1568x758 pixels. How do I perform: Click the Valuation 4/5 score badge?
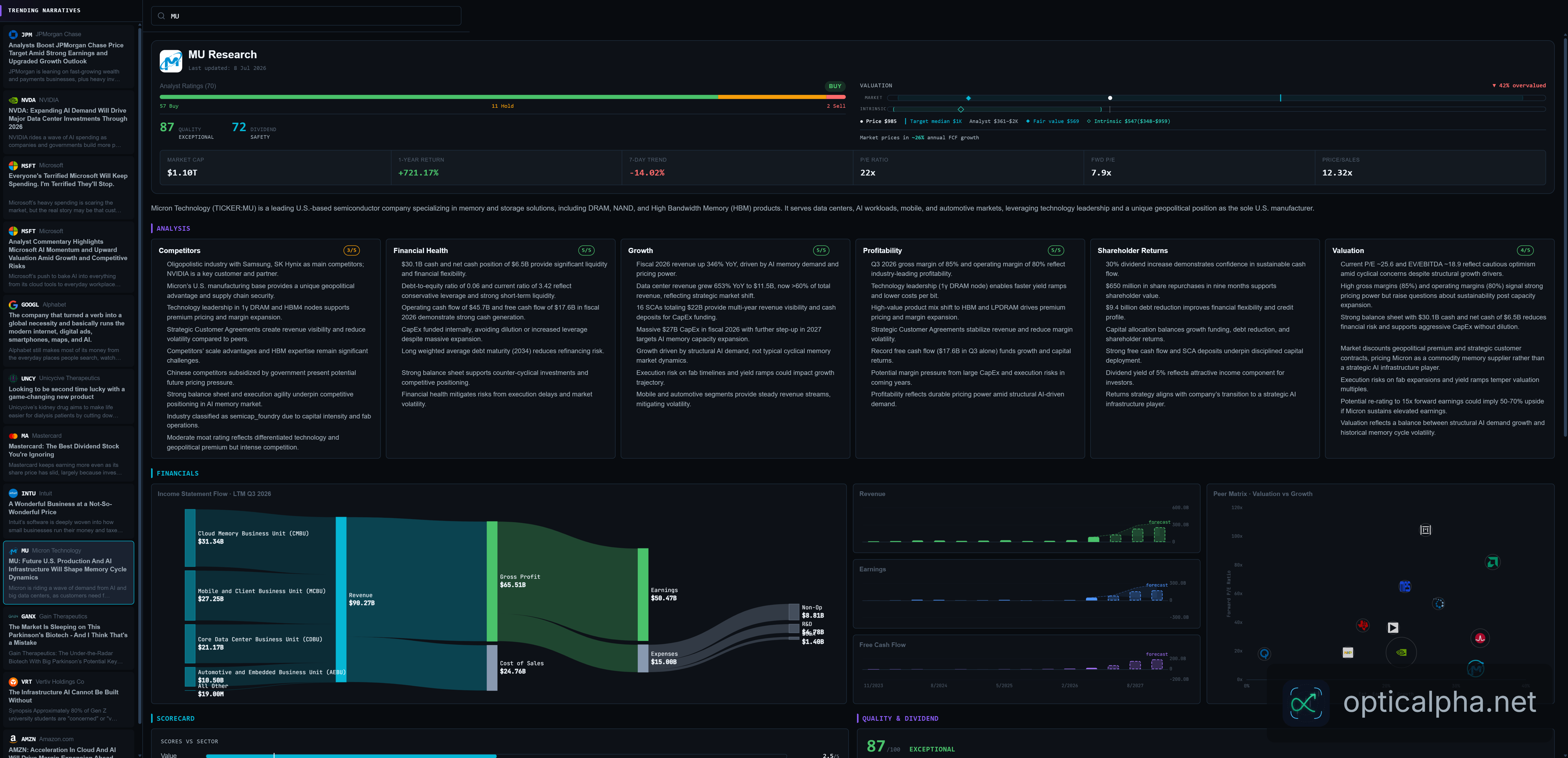click(x=1525, y=251)
